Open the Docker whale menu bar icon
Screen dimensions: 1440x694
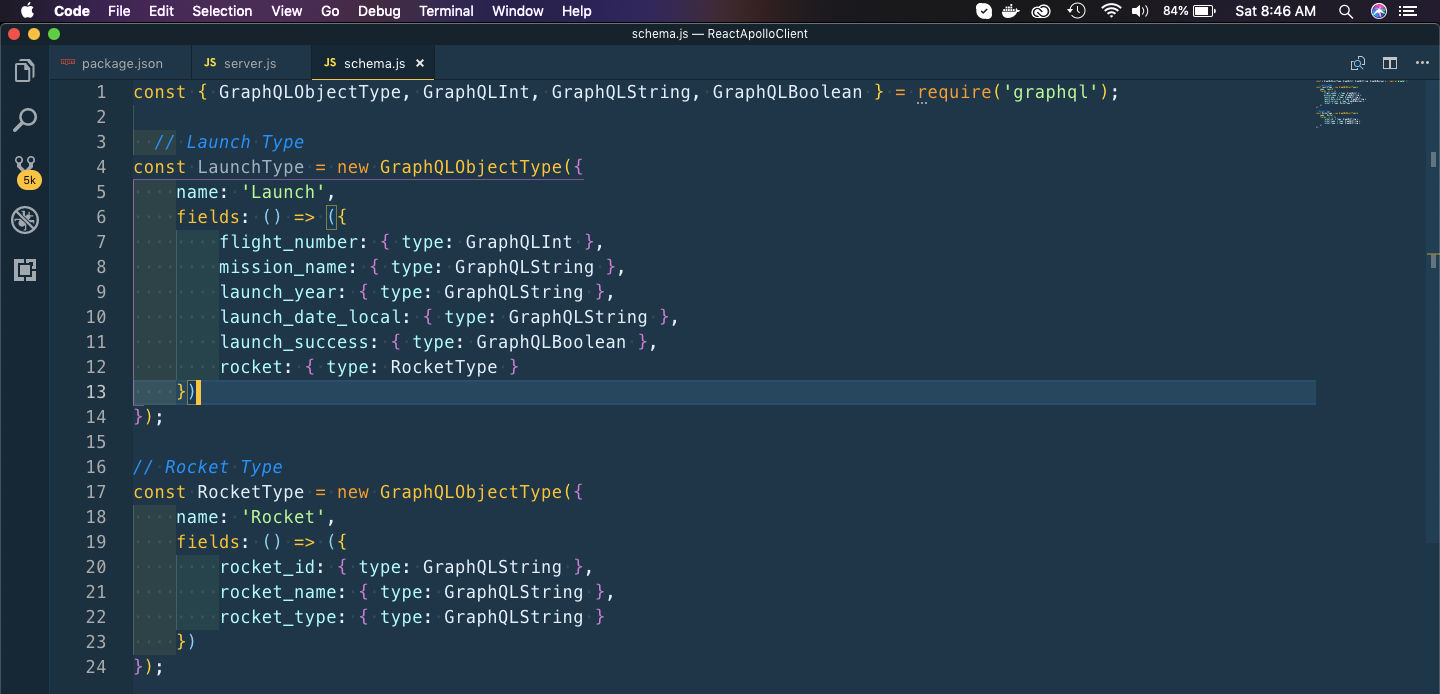(x=1012, y=11)
